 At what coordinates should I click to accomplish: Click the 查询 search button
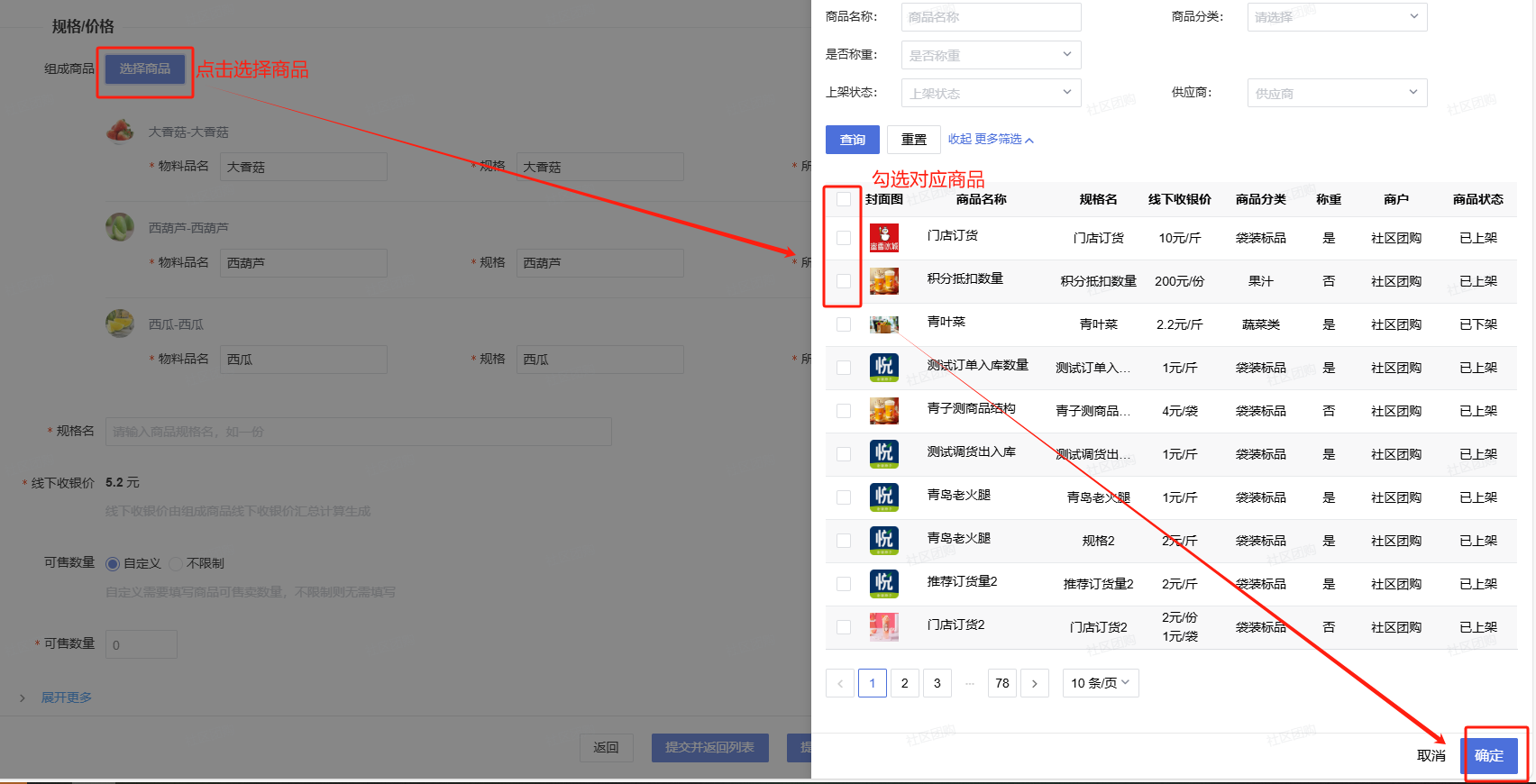(x=852, y=140)
